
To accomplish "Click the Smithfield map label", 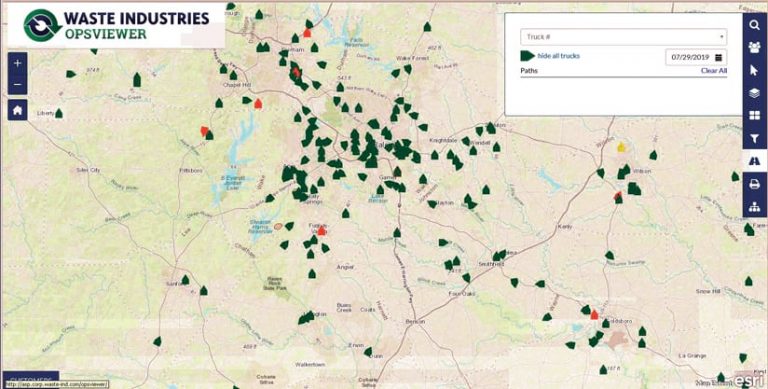I will (x=491, y=264).
